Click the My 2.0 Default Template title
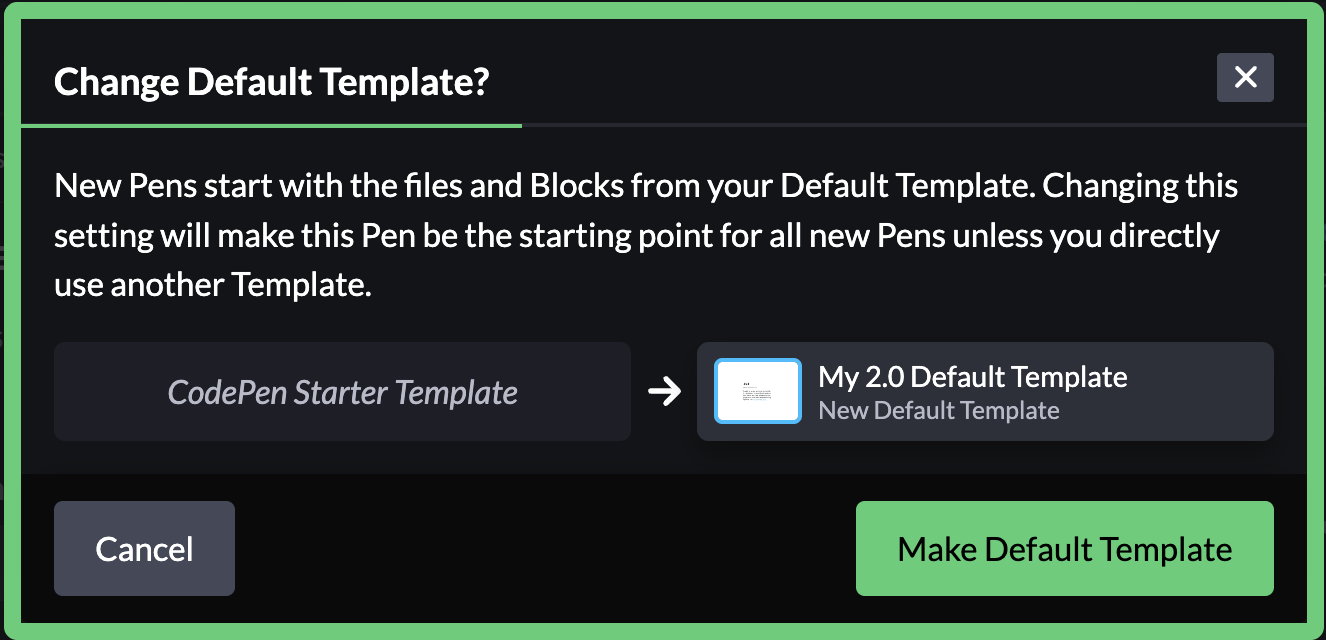Viewport: 1326px width, 640px height. point(972,377)
